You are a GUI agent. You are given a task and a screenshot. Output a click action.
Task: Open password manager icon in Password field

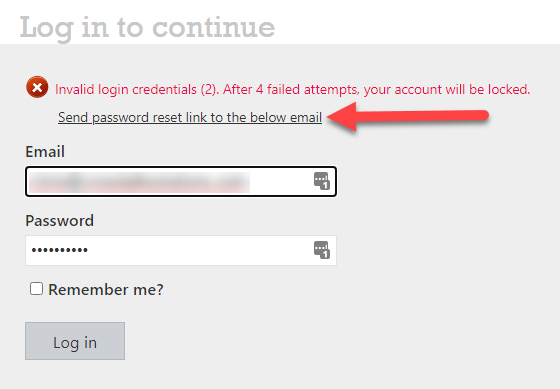[x=321, y=250]
